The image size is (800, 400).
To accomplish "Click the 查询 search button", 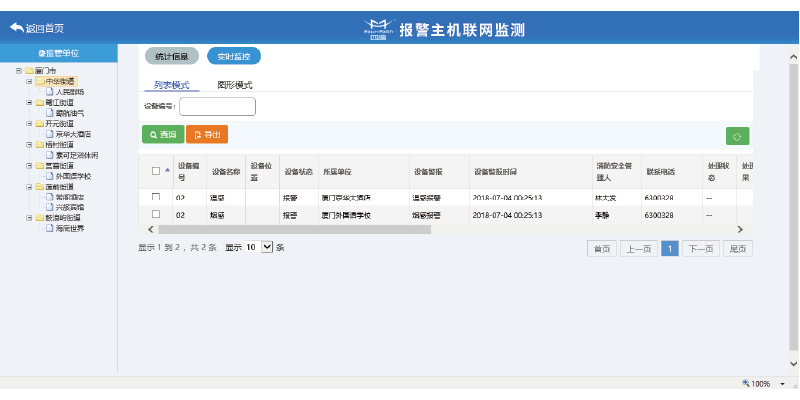I will (x=163, y=134).
